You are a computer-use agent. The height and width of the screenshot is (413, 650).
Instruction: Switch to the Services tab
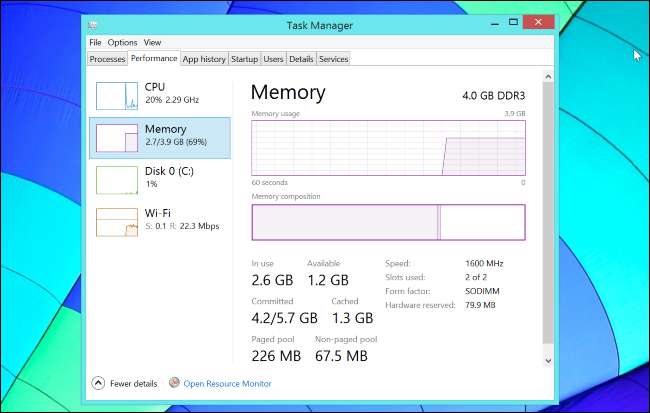point(333,59)
